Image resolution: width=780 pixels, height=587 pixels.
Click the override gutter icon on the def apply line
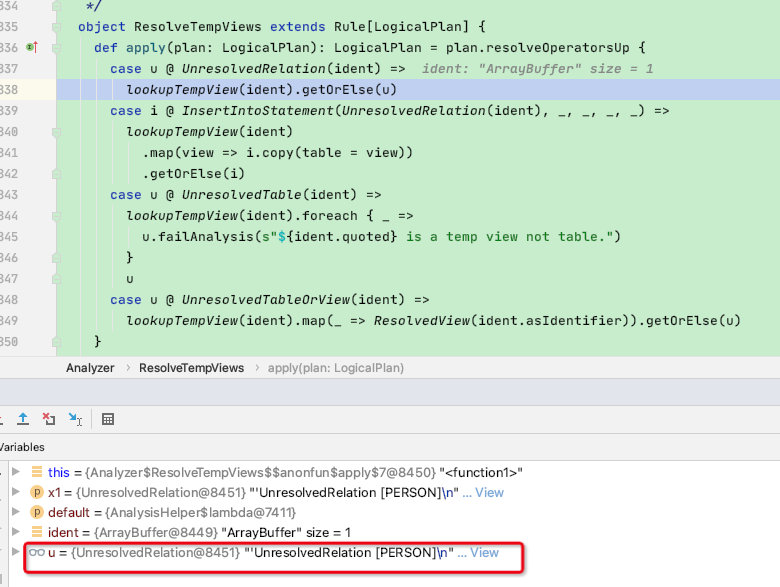[x=32, y=47]
